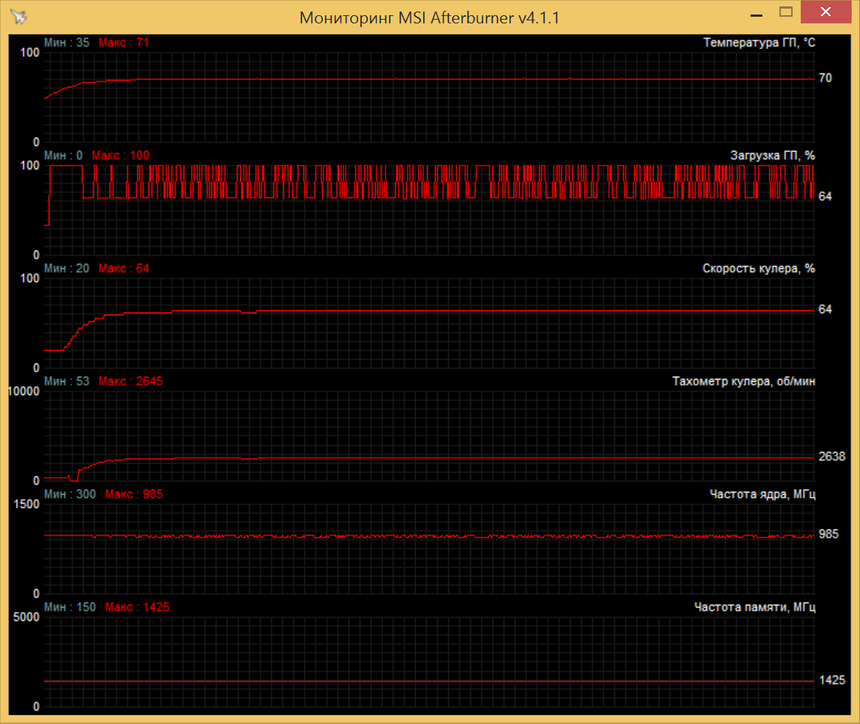Click the Макс : 100 GPU load value
Image resolution: width=860 pixels, height=724 pixels.
pyautogui.click(x=124, y=155)
